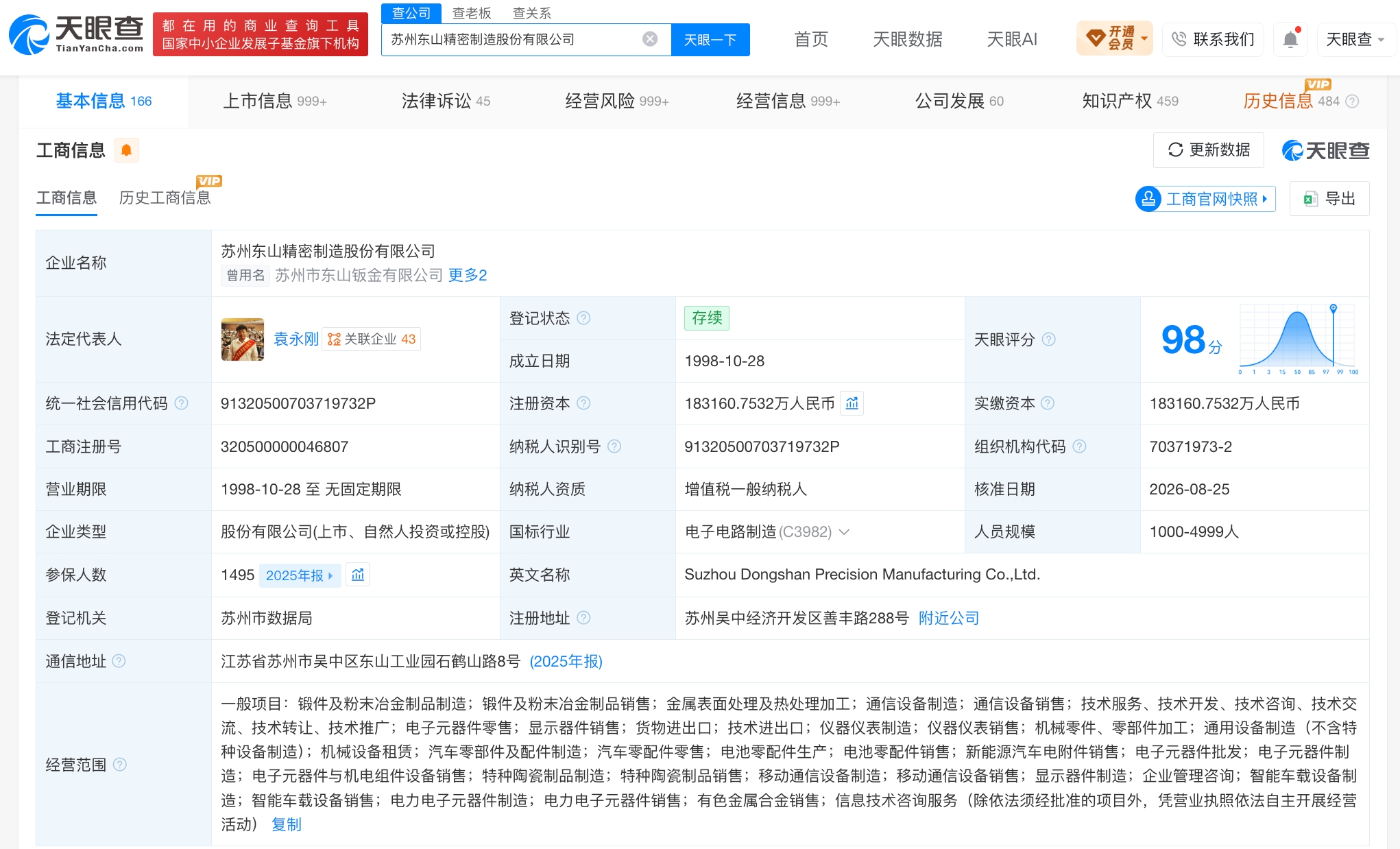The width and height of the screenshot is (1400, 849).
Task: Open 联系我们 contact button
Action: click(x=1214, y=39)
